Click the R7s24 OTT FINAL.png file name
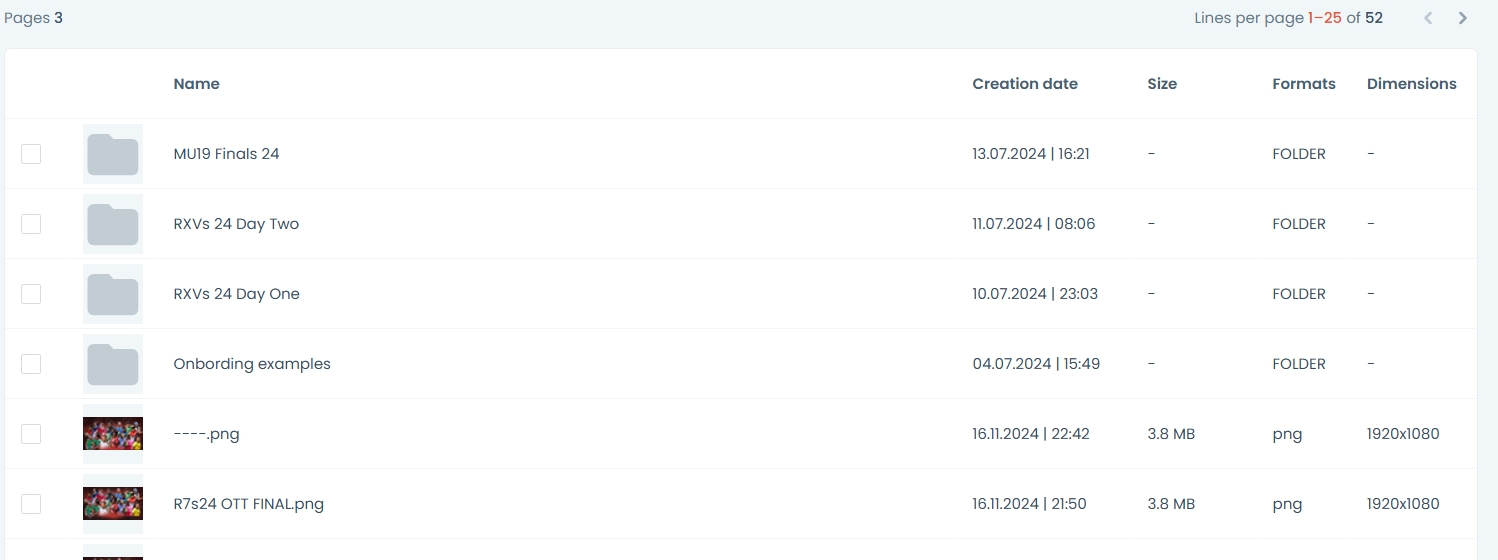The height and width of the screenshot is (560, 1498). (248, 504)
